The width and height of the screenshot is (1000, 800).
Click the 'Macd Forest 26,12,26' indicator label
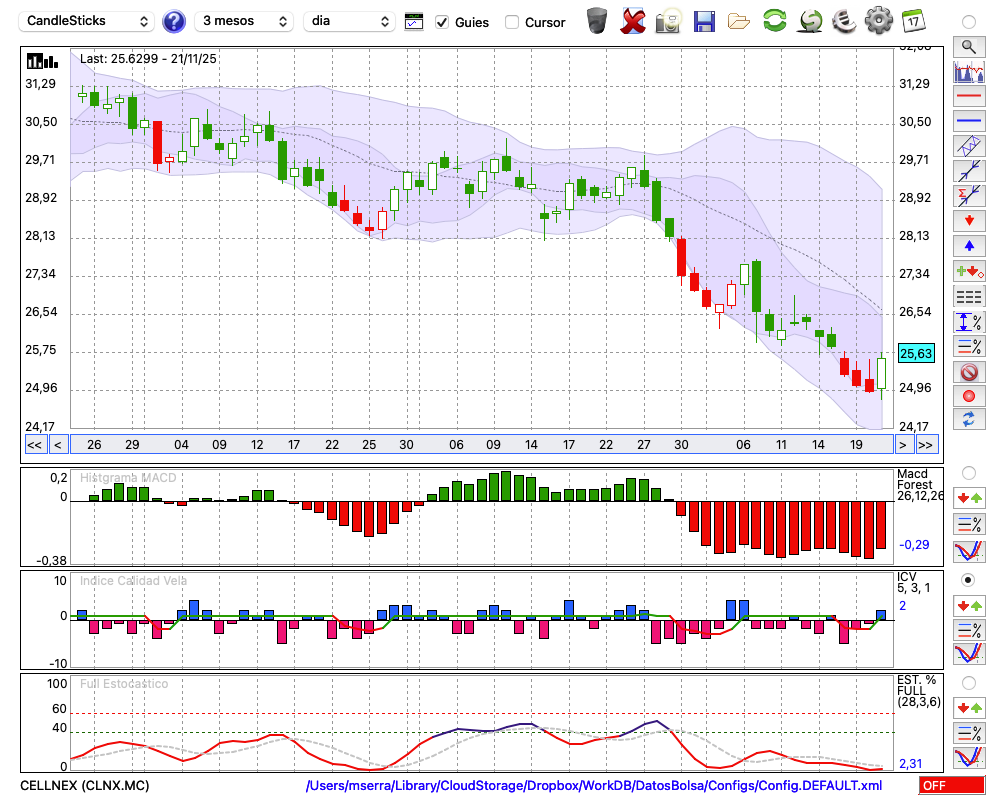pos(919,485)
